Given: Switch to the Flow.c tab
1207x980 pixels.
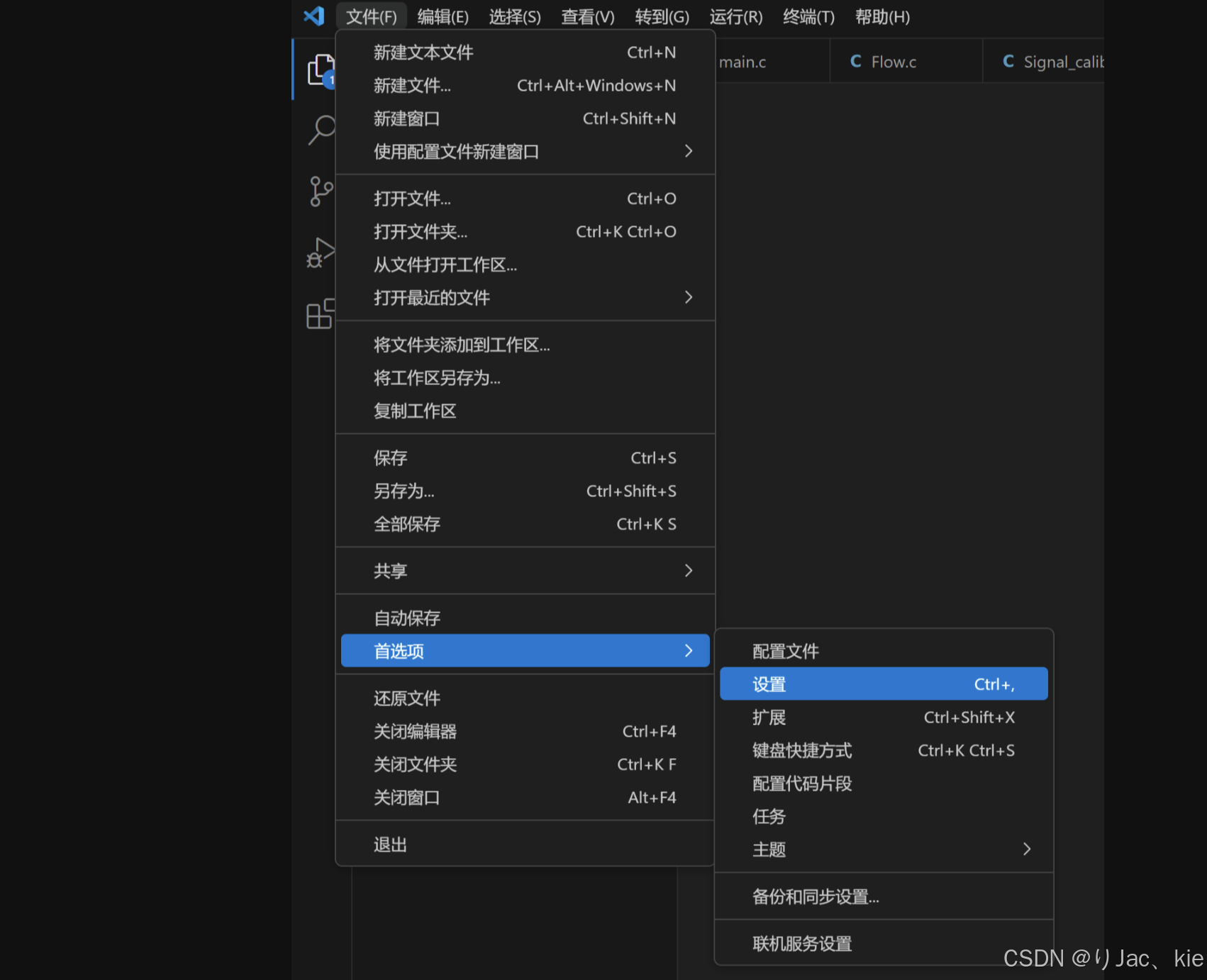Looking at the screenshot, I should coord(894,61).
